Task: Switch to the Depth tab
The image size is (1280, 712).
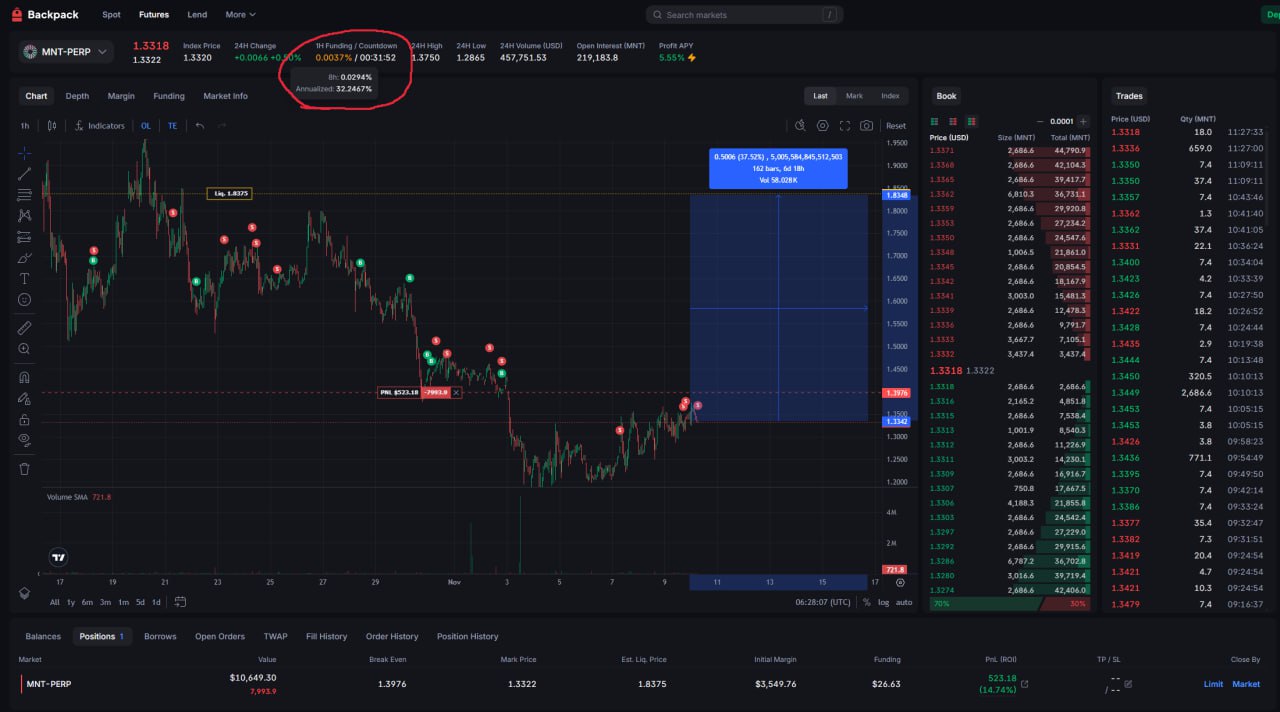Action: (77, 96)
